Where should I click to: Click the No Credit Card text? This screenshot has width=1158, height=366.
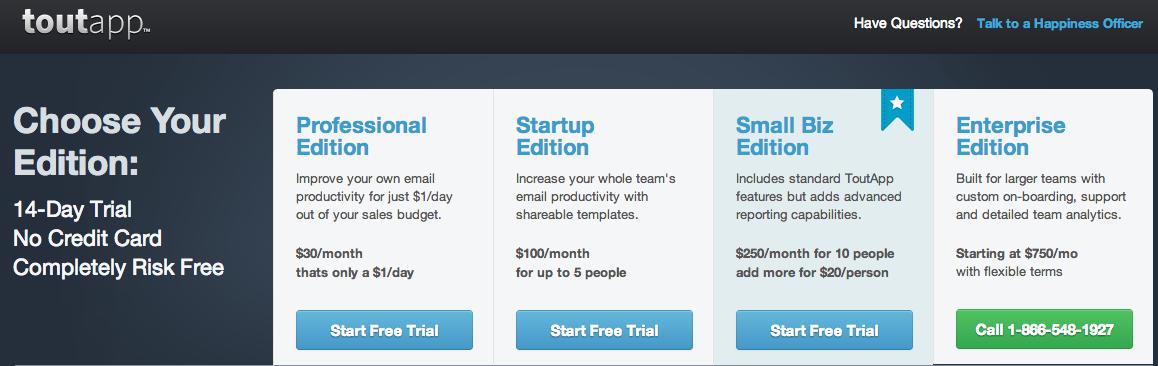tap(87, 238)
